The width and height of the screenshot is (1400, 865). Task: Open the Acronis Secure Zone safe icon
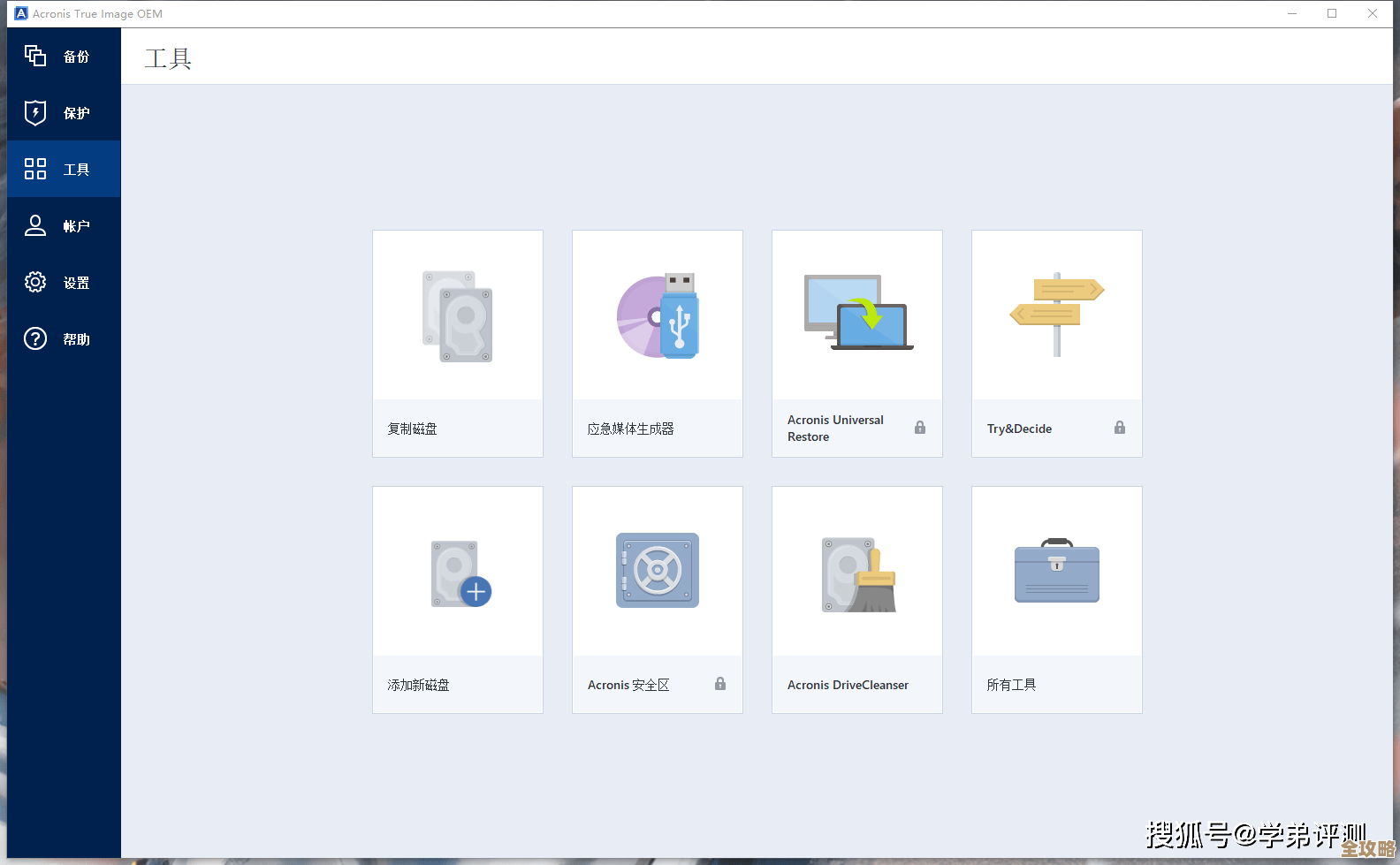(x=657, y=571)
